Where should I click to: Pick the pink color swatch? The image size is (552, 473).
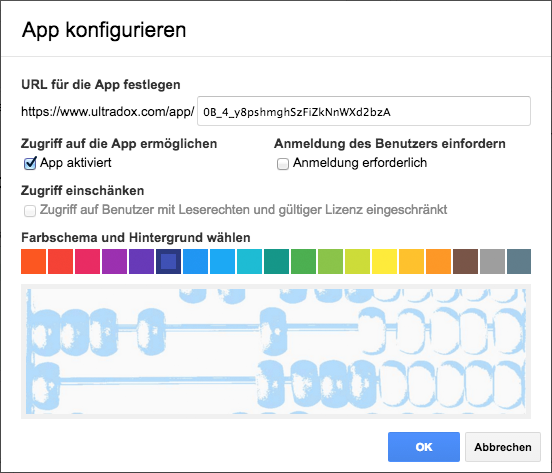87,261
